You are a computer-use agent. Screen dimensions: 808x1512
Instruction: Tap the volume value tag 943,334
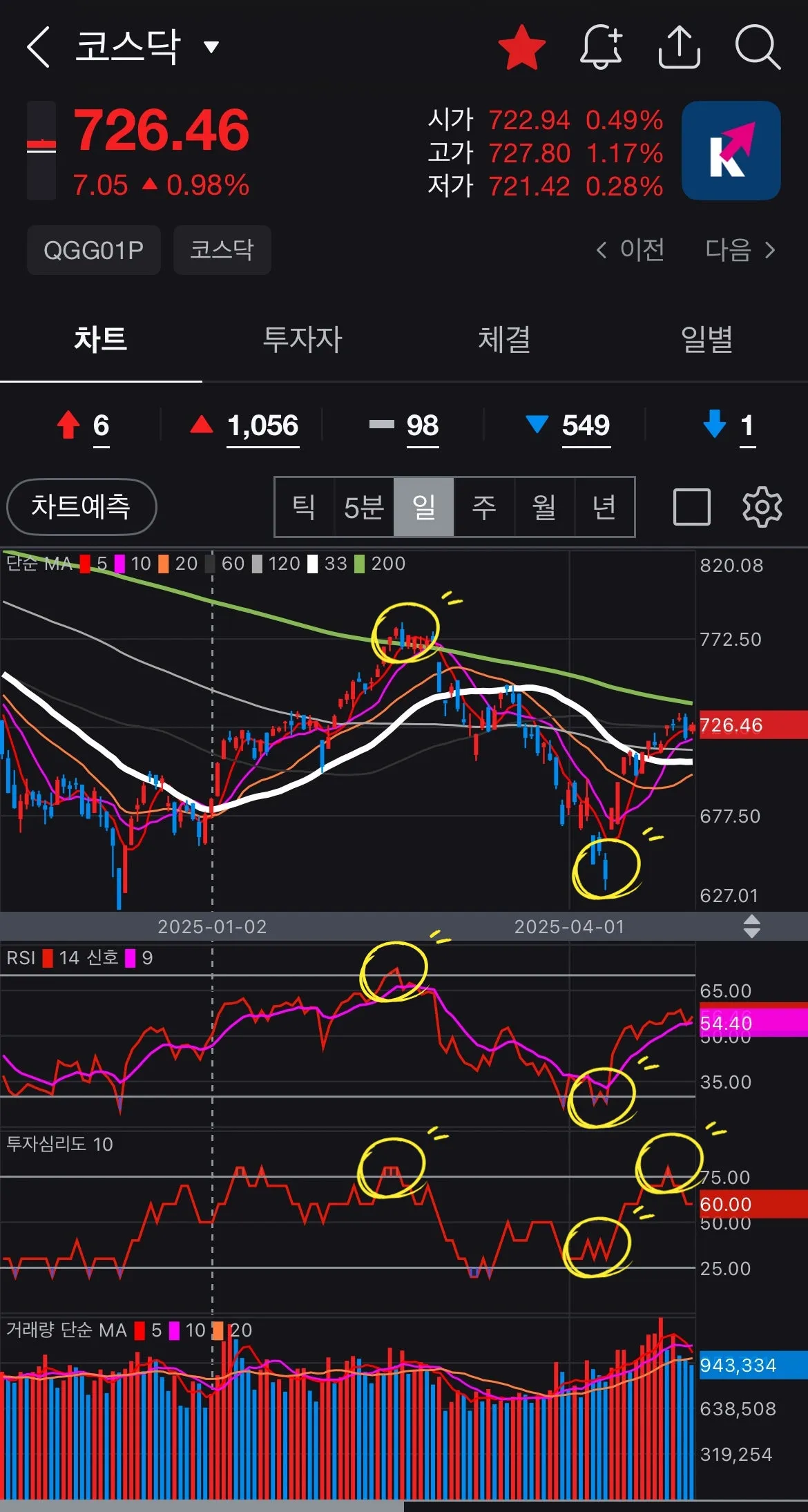tap(753, 1365)
